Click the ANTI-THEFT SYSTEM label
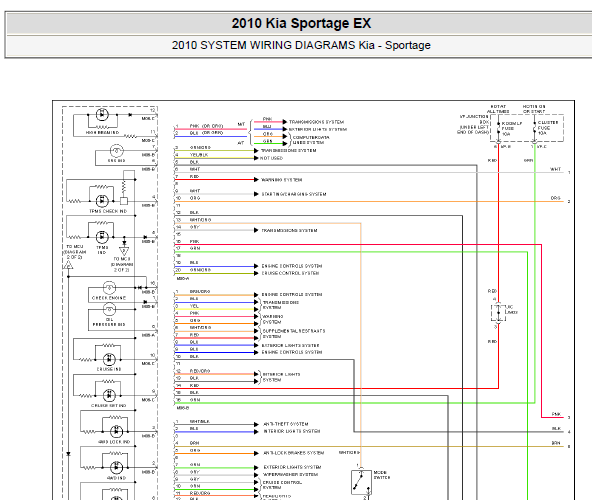 tap(285, 424)
